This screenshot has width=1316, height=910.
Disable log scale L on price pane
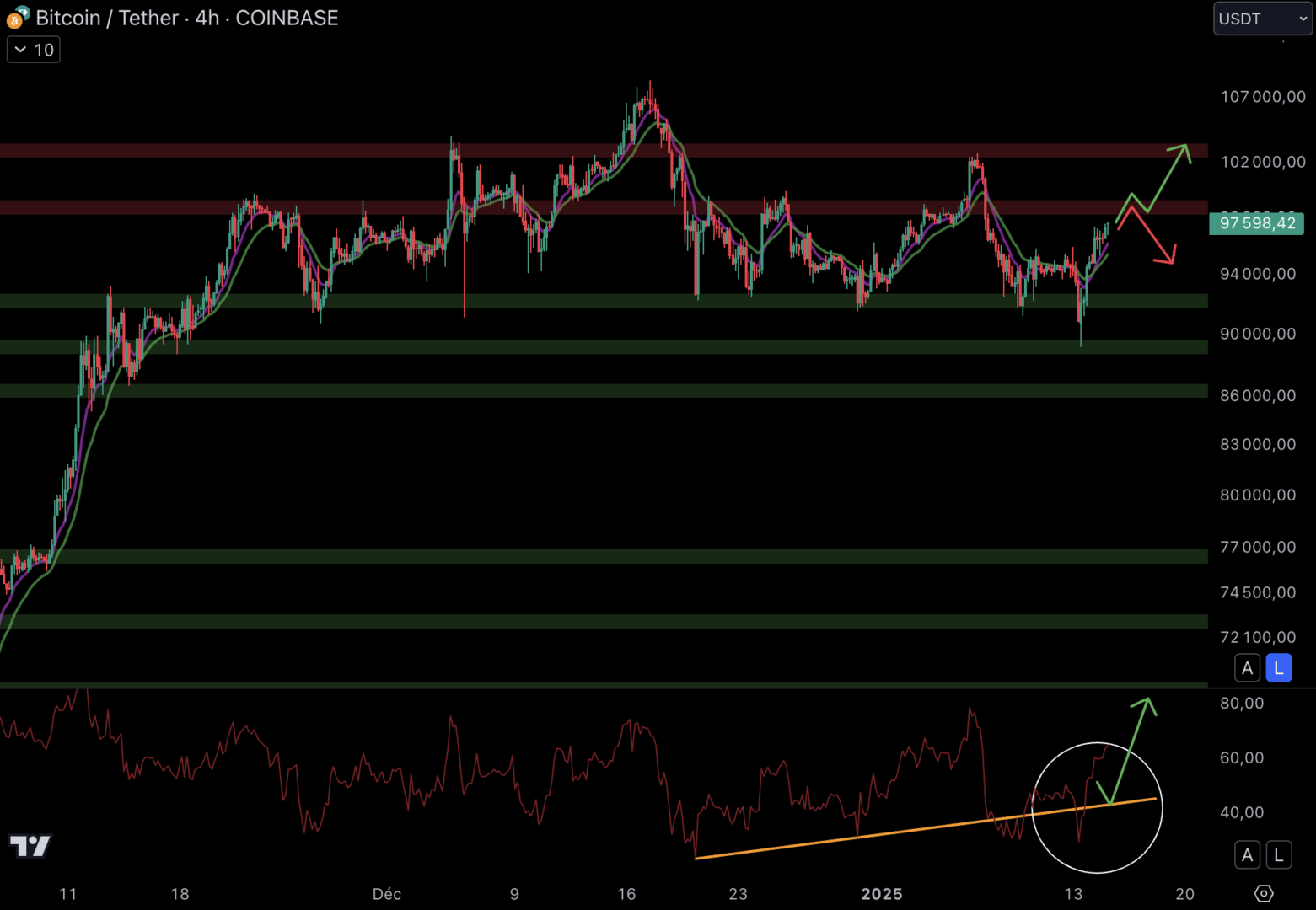click(1278, 668)
